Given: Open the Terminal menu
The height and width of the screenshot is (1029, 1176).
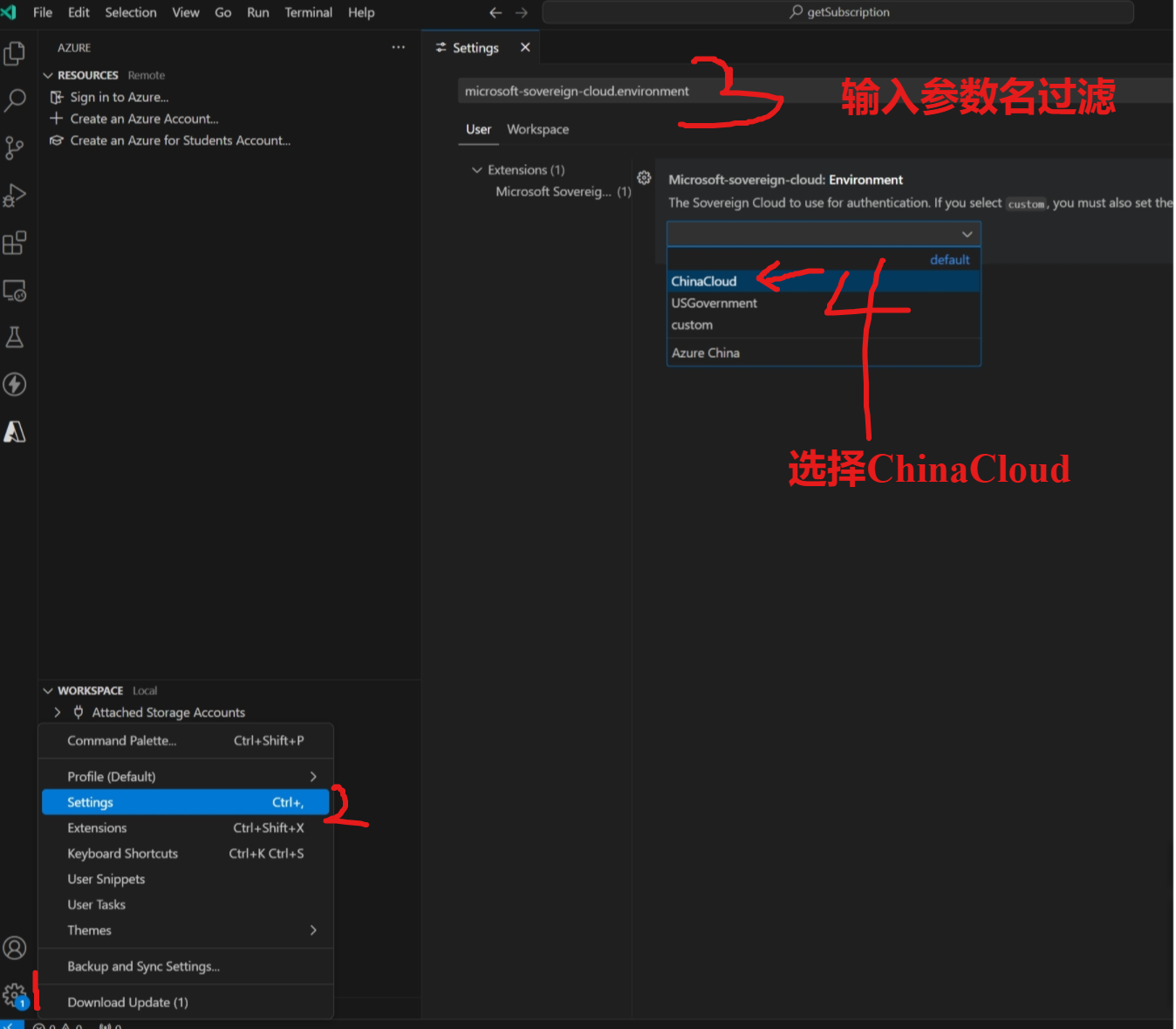Looking at the screenshot, I should click(308, 12).
